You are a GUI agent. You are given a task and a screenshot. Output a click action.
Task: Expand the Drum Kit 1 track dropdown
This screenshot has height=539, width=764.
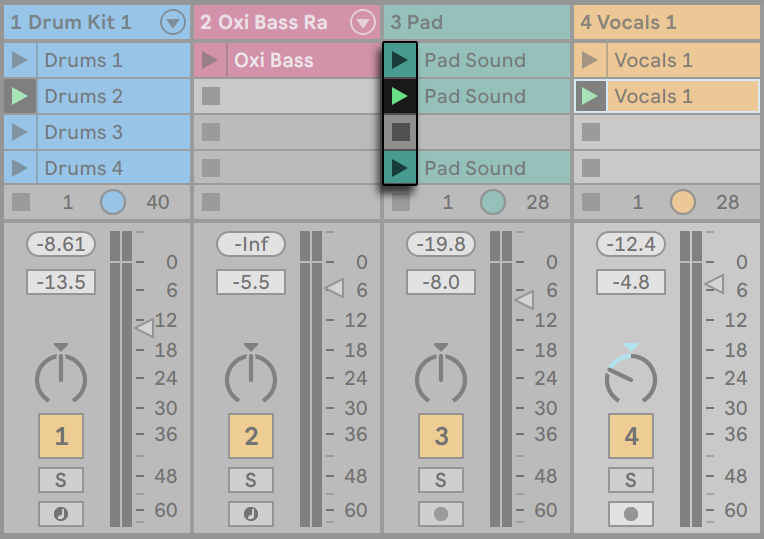pyautogui.click(x=173, y=22)
